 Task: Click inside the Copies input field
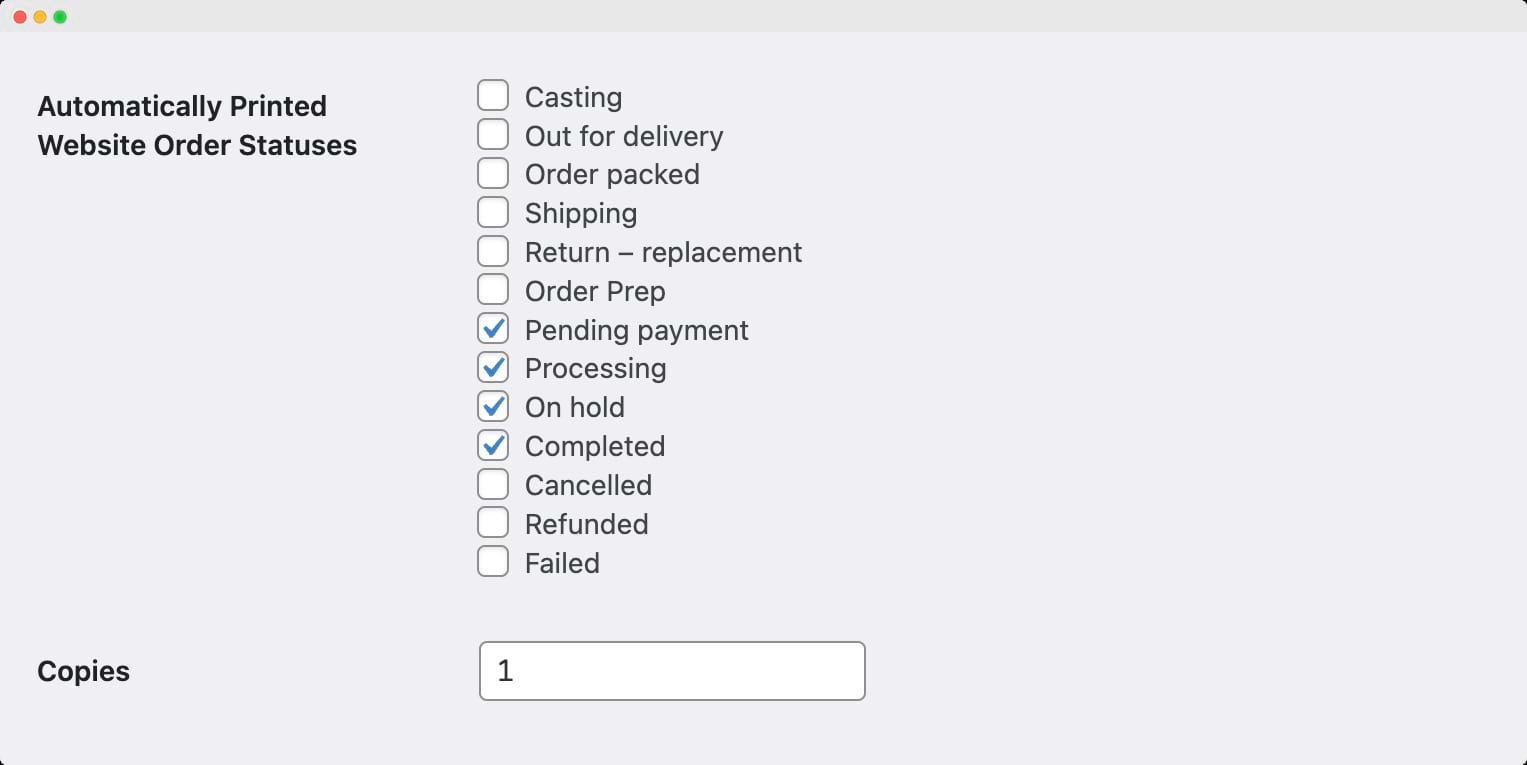[x=672, y=671]
